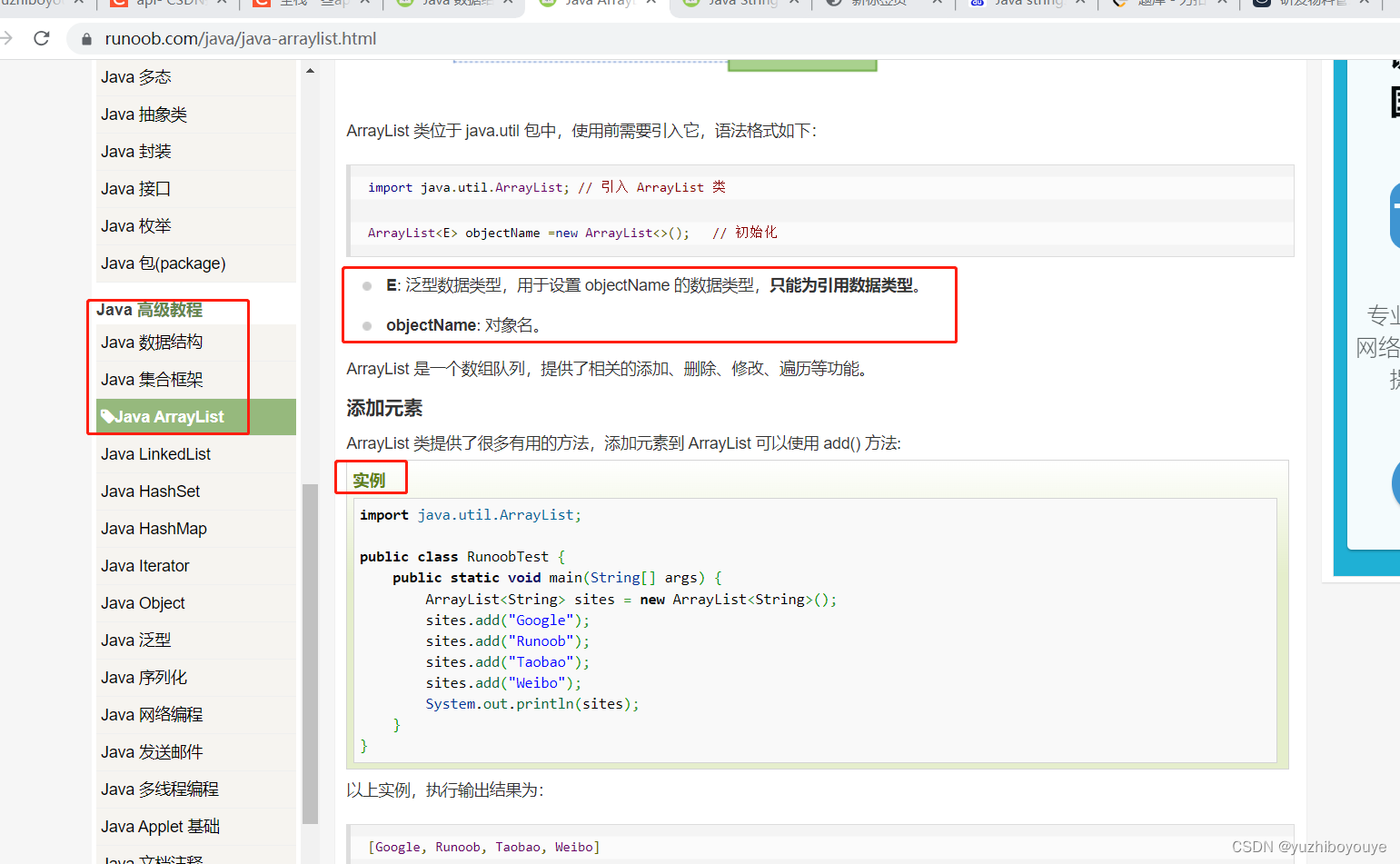This screenshot has width=1400, height=864.
Task: Reload the runoob page
Action: [41, 38]
